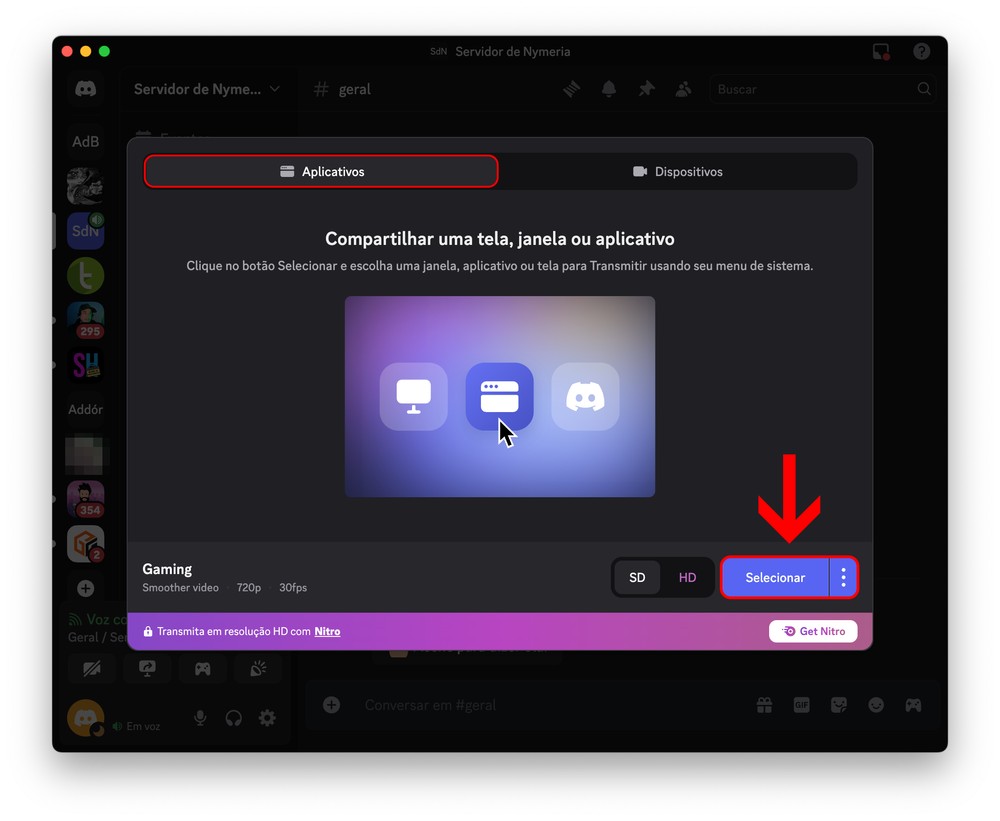Select SD stream quality

pyautogui.click(x=637, y=578)
